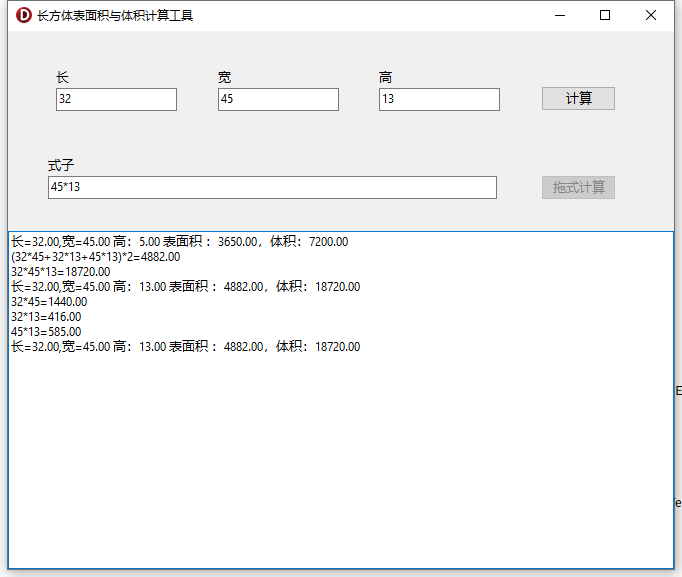Screen dimensions: 682x577
Task: Click the window title 长方体表面积与体积计算工具
Action: (115, 16)
